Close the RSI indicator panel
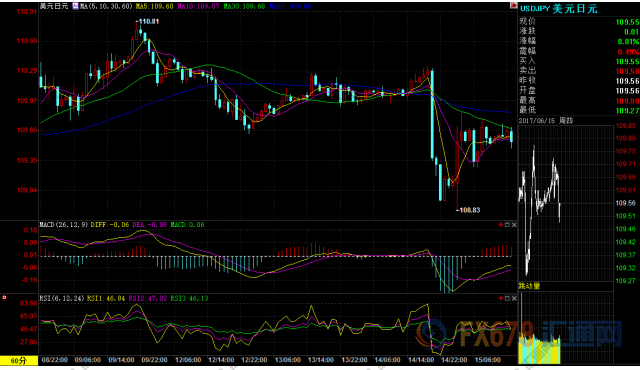The width and height of the screenshot is (640, 370). coord(514,298)
